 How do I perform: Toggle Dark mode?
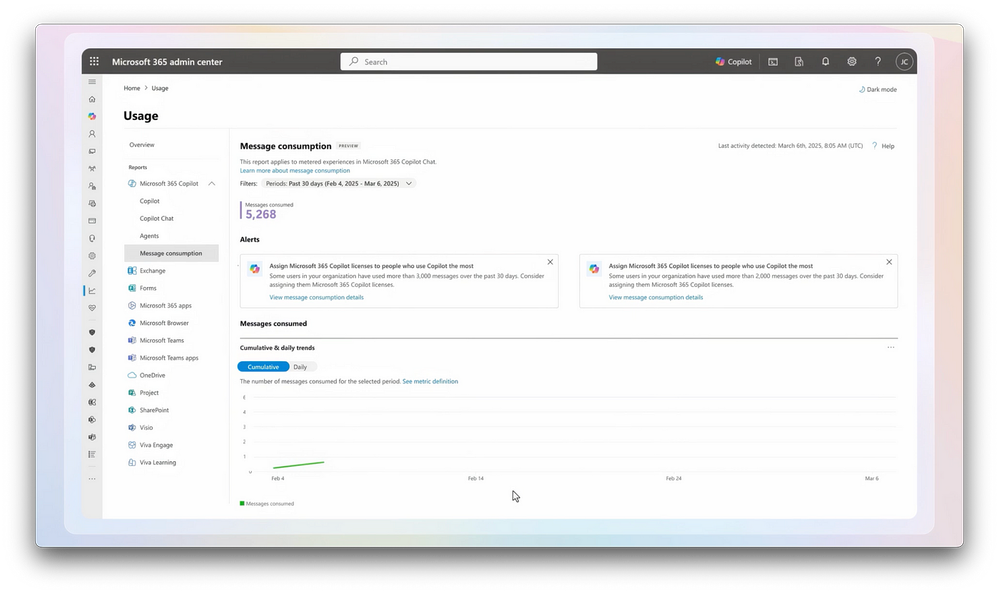click(x=877, y=89)
